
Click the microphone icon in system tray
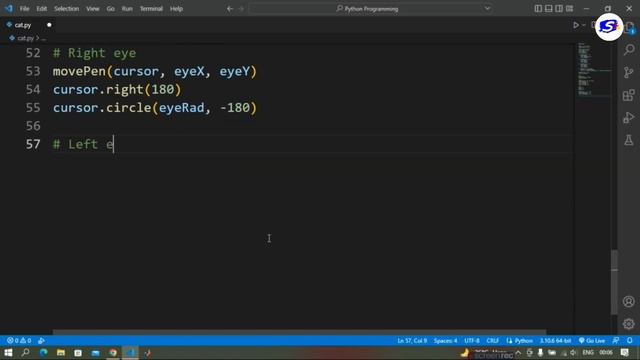(x=540, y=353)
